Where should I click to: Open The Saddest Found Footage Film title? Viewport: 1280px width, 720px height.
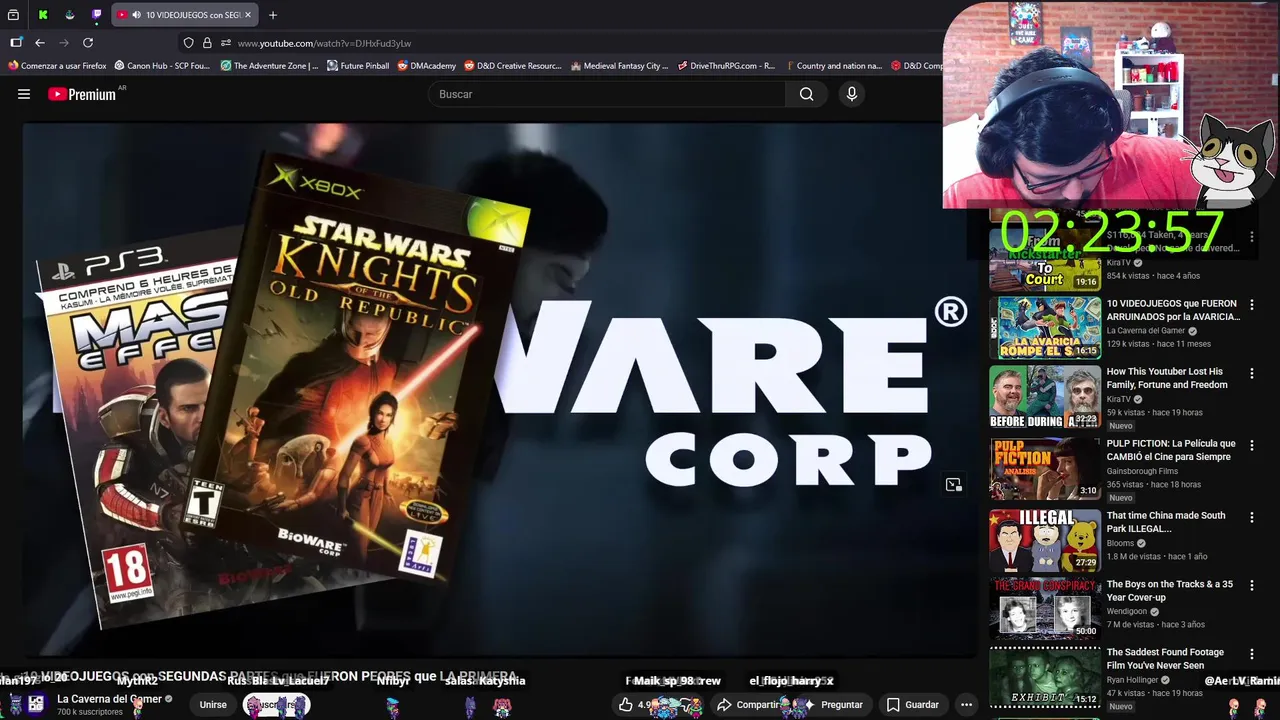1165,659
